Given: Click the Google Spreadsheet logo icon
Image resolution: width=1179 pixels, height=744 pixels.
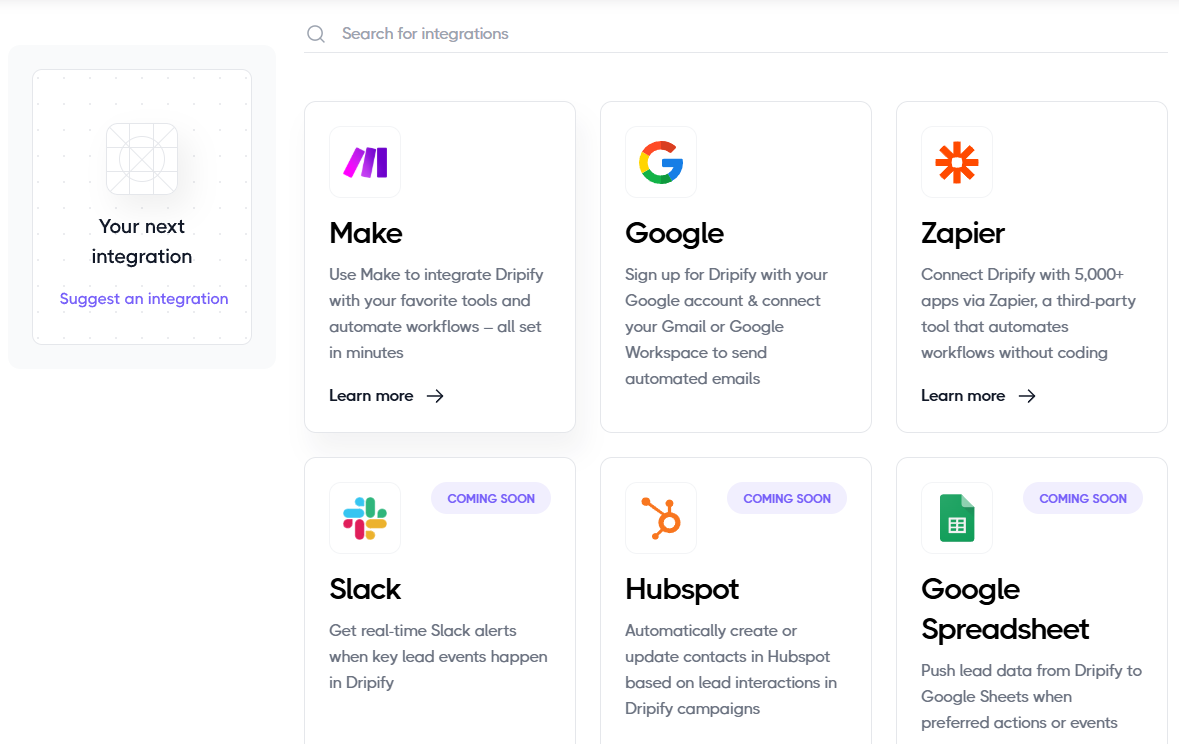Looking at the screenshot, I should point(957,518).
